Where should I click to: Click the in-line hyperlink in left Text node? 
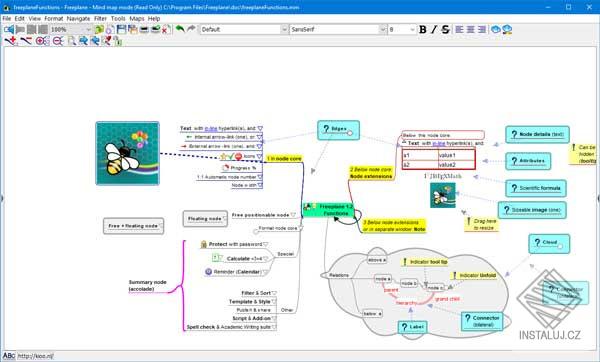click(211, 128)
